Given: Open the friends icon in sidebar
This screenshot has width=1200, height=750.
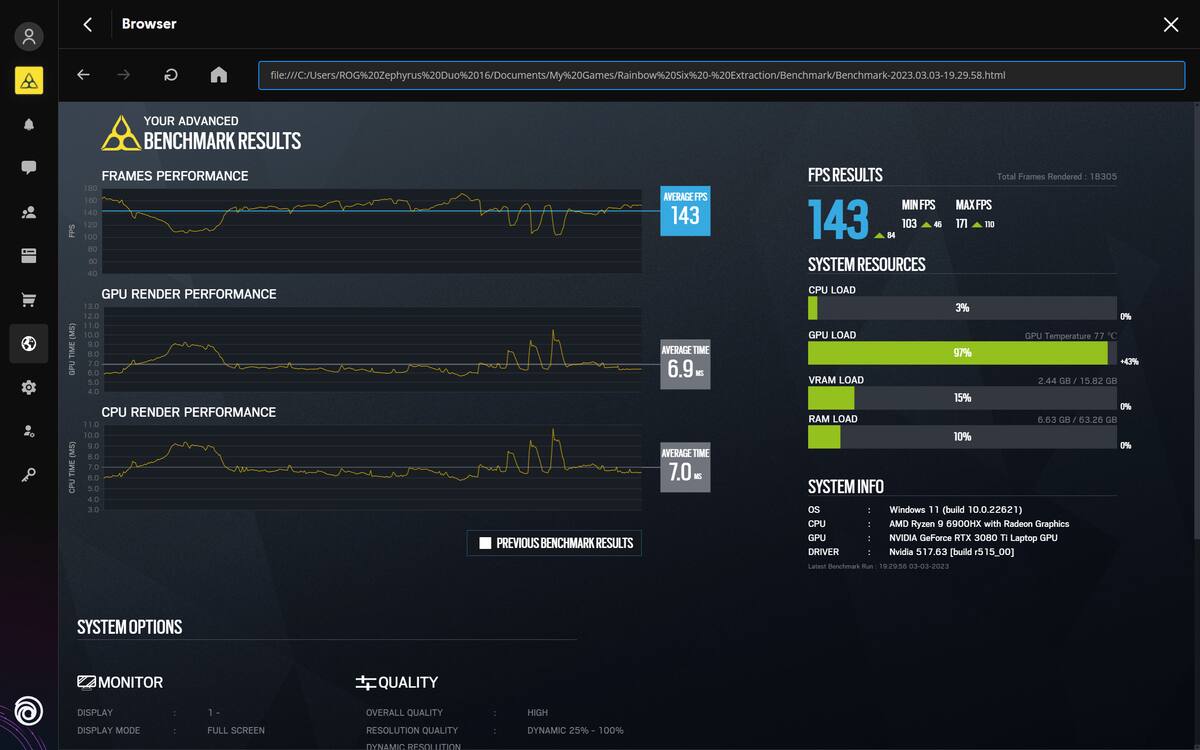Looking at the screenshot, I should click(x=29, y=212).
